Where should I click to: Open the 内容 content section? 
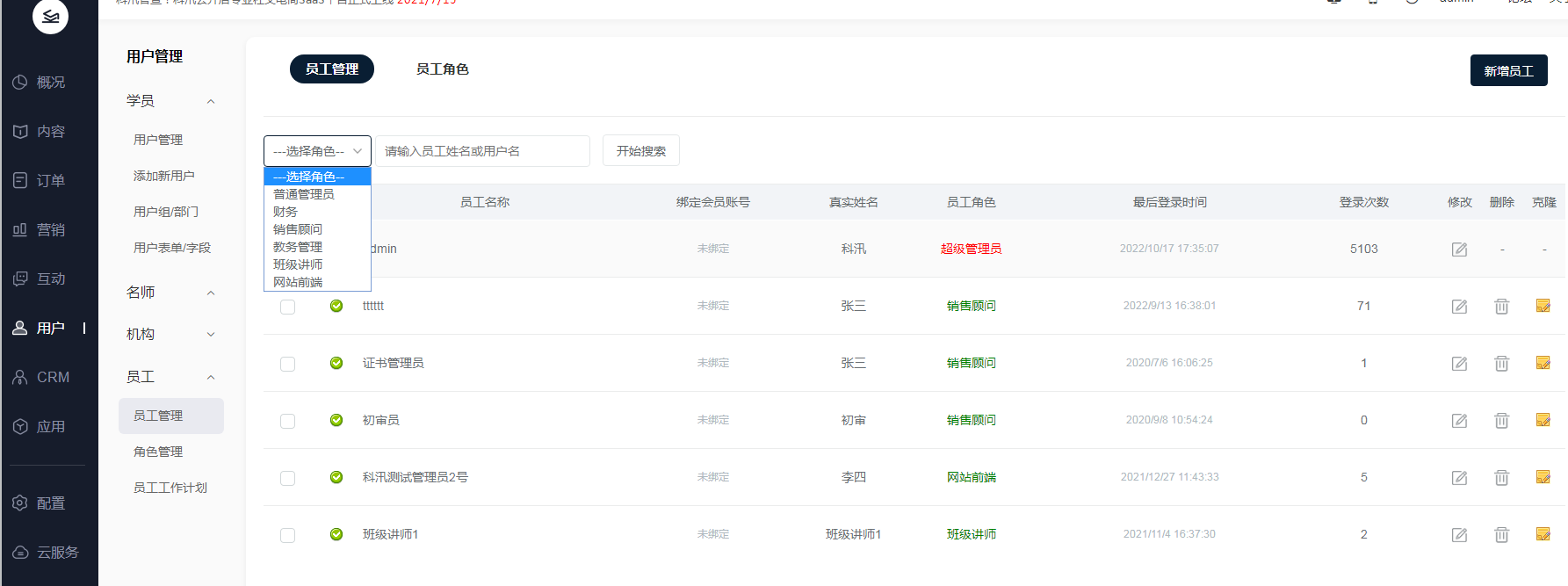click(x=39, y=131)
